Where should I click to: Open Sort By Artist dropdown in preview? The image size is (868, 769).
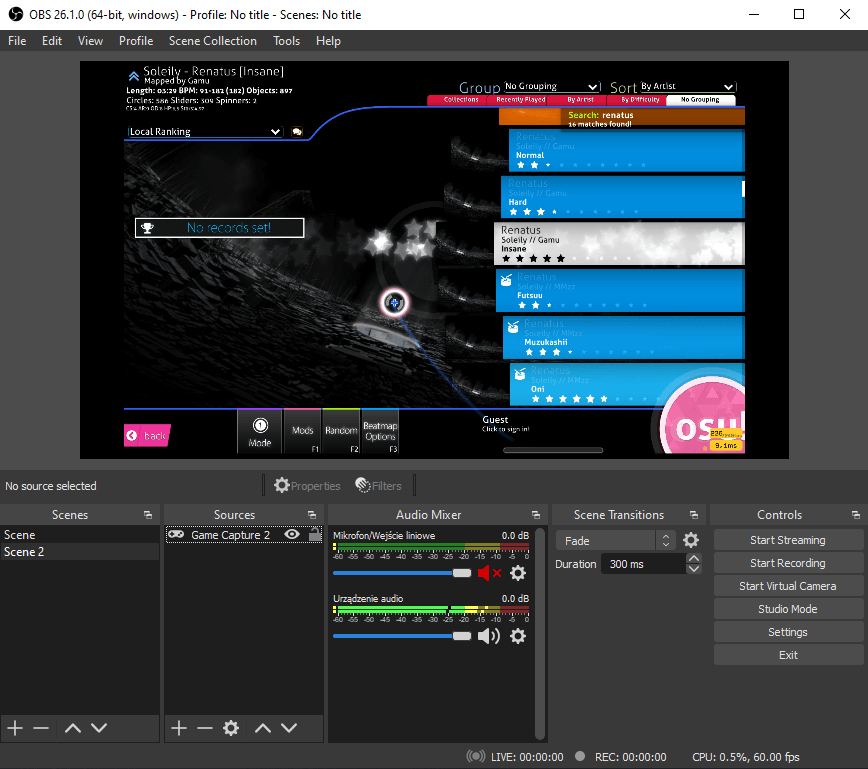[x=688, y=86]
